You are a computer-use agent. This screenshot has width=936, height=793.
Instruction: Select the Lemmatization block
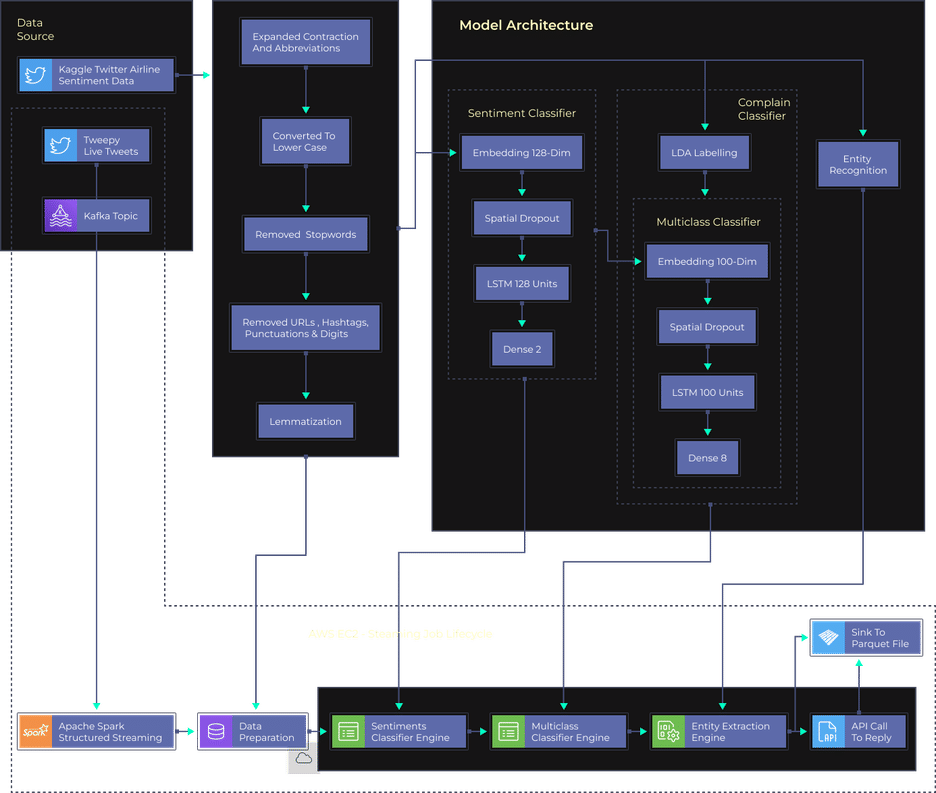tap(305, 421)
